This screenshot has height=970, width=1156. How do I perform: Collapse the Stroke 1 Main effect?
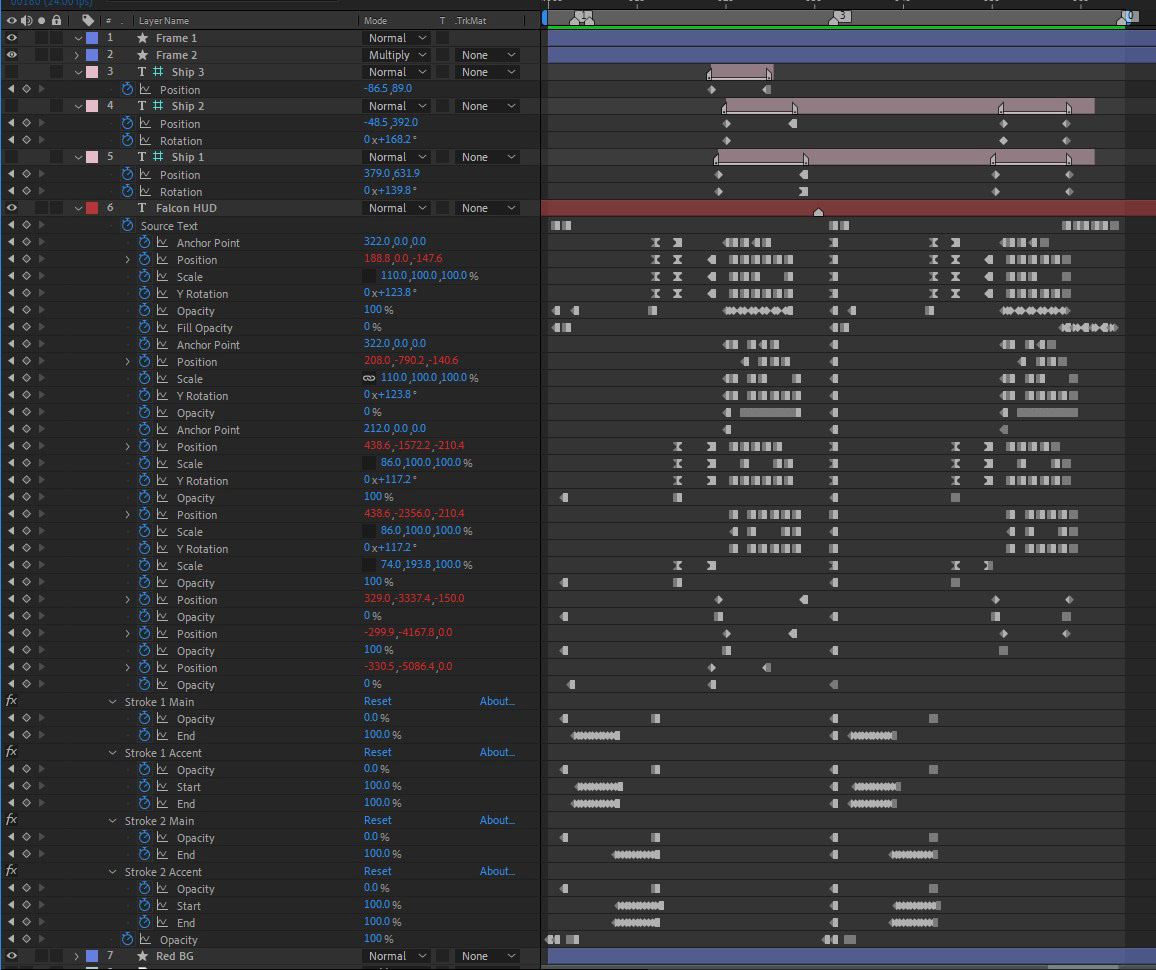(112, 701)
